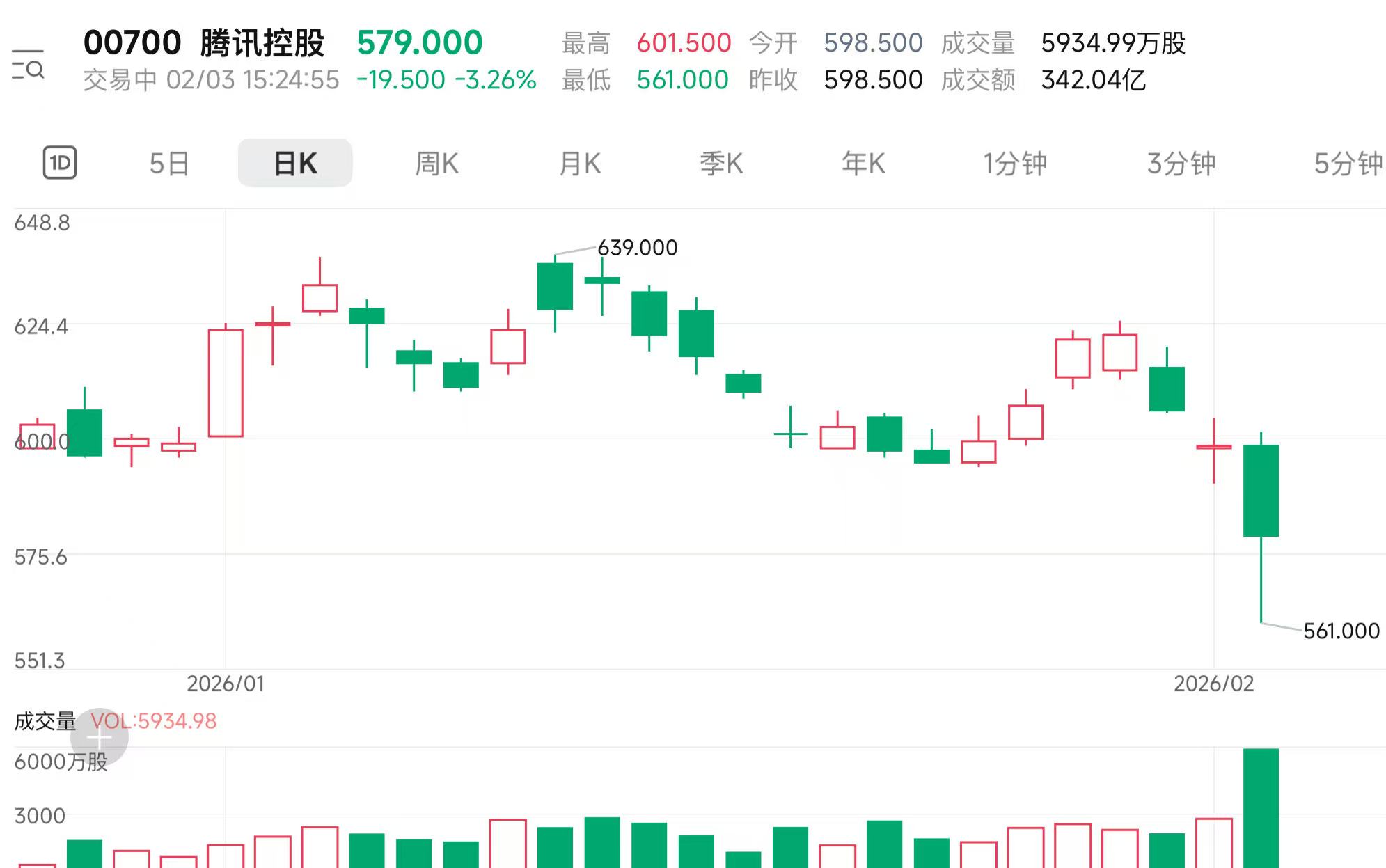Click the 2026/01 date axis label
Screen dimensions: 1386x868
pos(226,684)
